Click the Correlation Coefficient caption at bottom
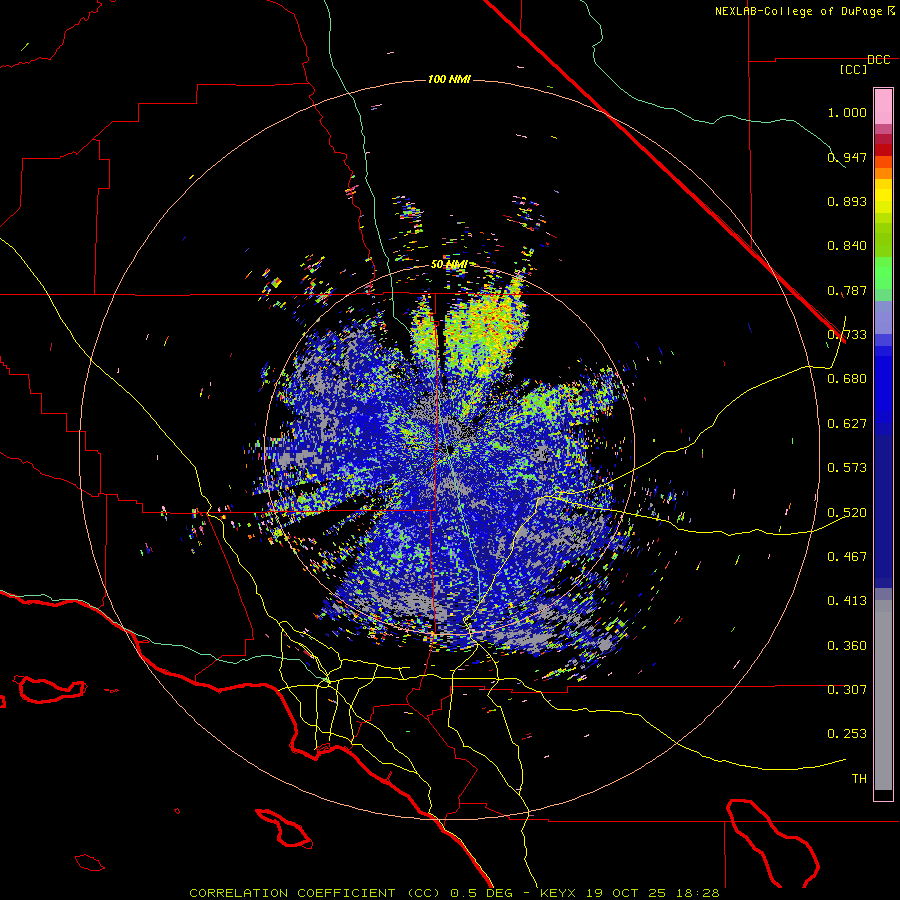This screenshot has height=900, width=900. click(454, 893)
